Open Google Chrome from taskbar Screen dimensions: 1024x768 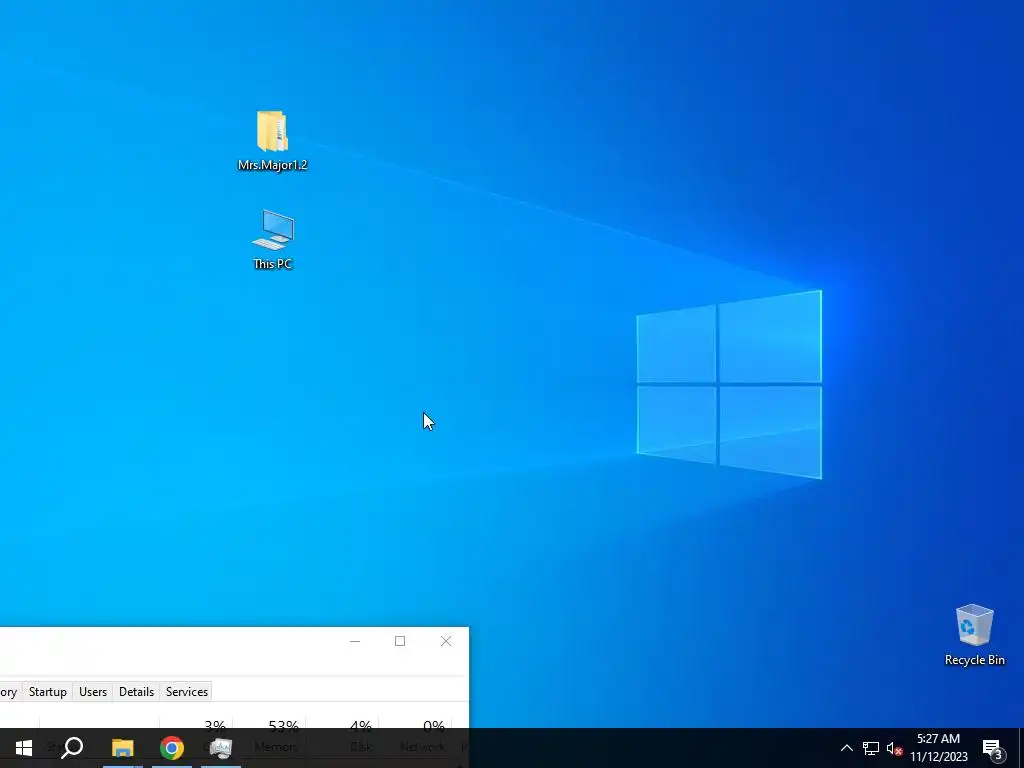(x=172, y=748)
